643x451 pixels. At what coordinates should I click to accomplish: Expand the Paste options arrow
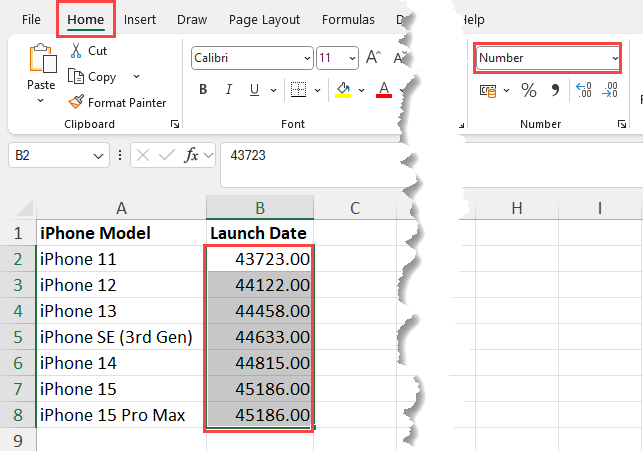click(41, 100)
